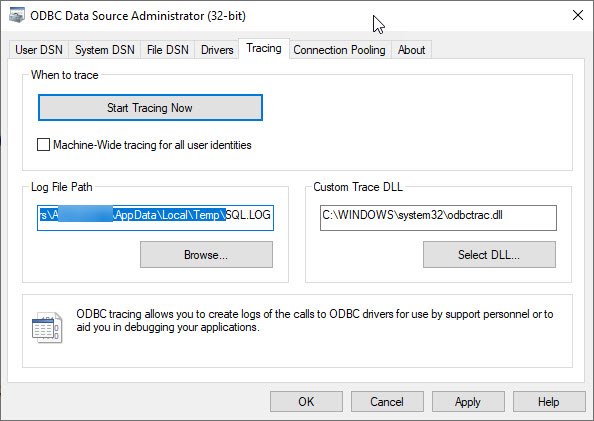This screenshot has height=421, width=594.
Task: Enable Machine-Wide tracing checkbox
Action: tap(43, 145)
